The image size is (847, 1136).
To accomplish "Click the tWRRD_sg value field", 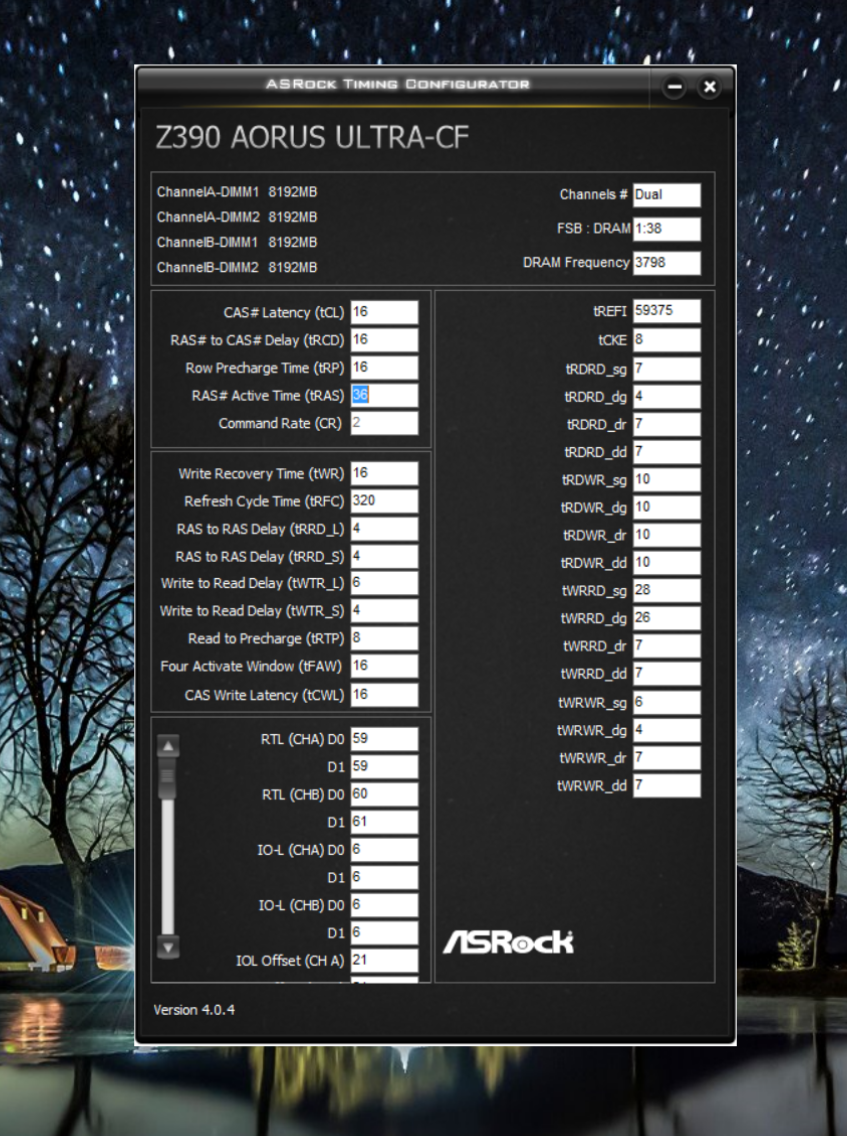I will pos(667,590).
